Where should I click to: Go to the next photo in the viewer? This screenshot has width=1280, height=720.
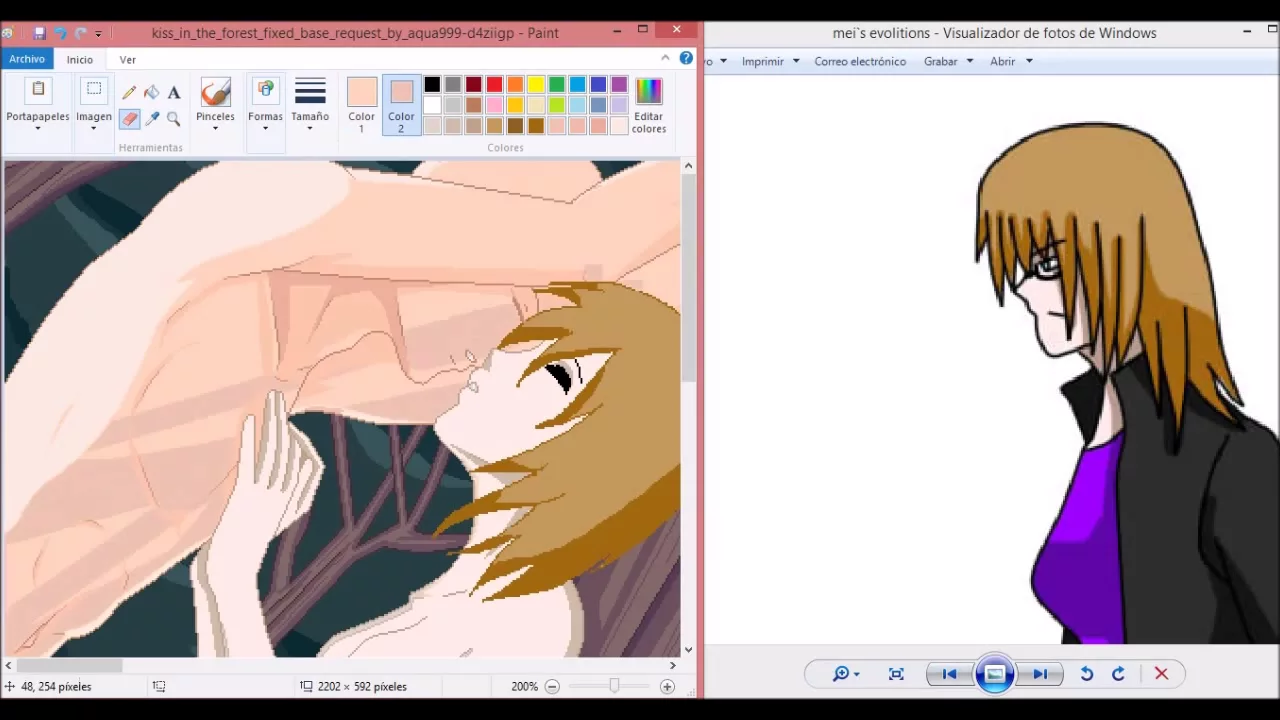pyautogui.click(x=1040, y=674)
